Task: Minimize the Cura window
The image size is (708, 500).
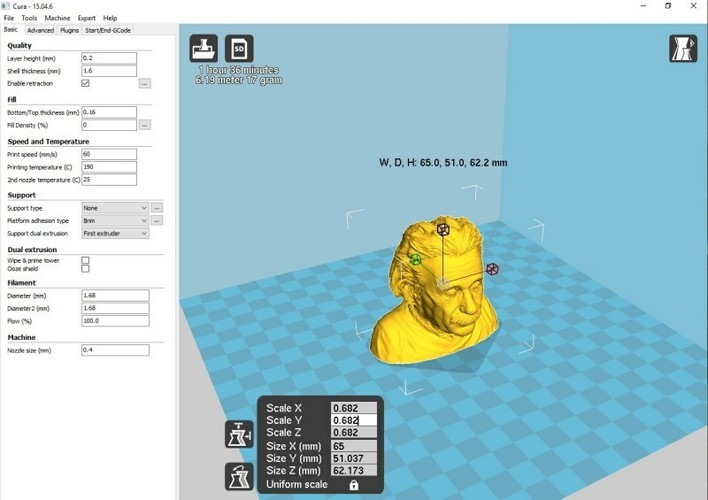Action: (643, 6)
